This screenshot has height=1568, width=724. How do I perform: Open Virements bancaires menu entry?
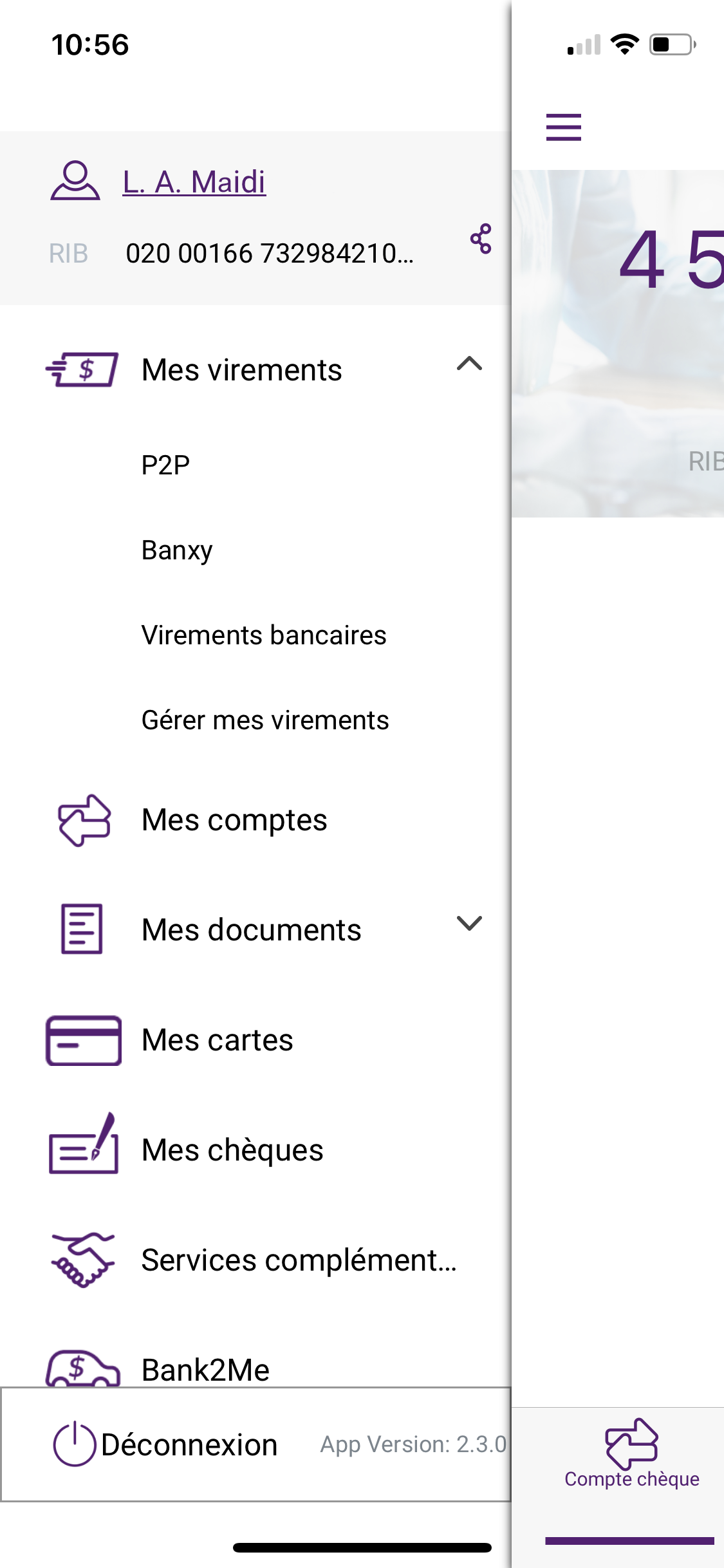pos(263,635)
